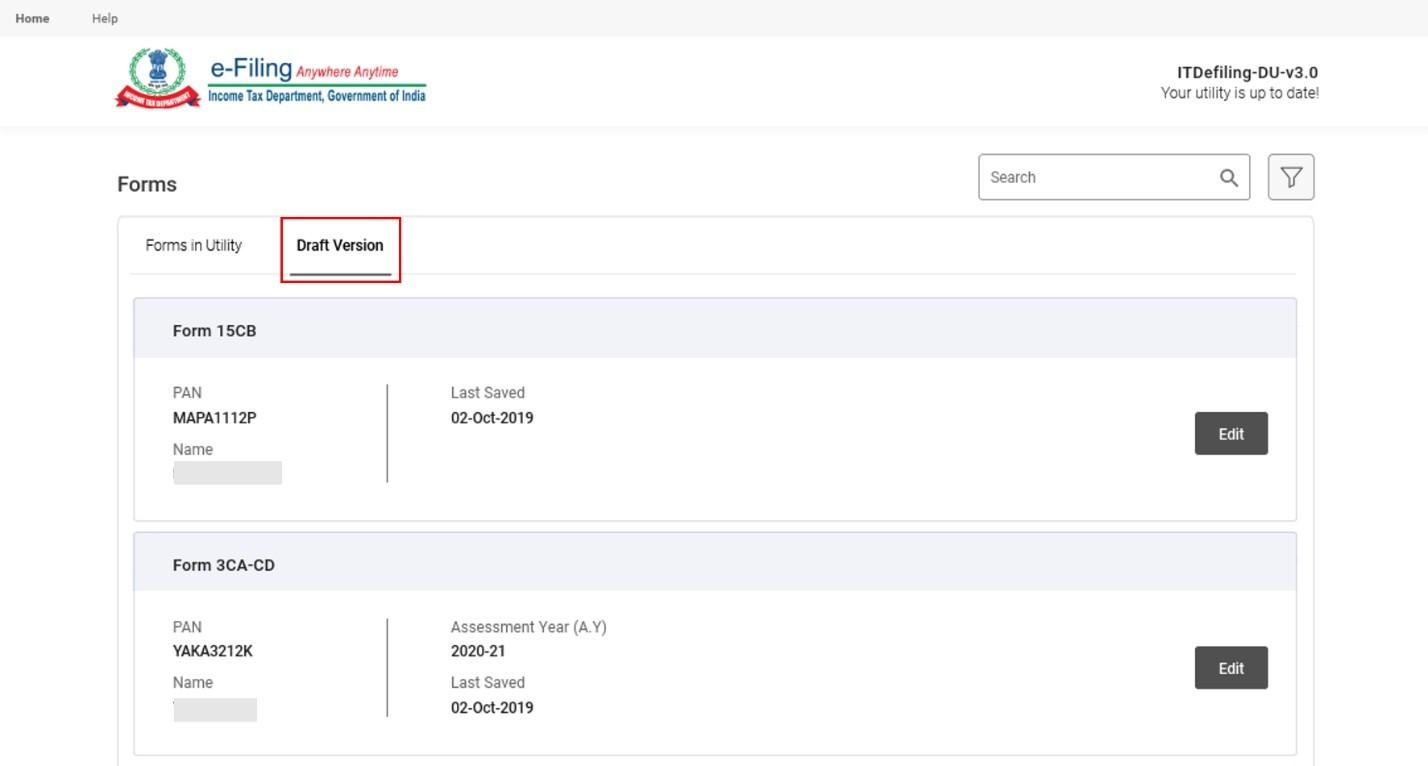Edit the Form 3CA-CD draft

(1230, 667)
